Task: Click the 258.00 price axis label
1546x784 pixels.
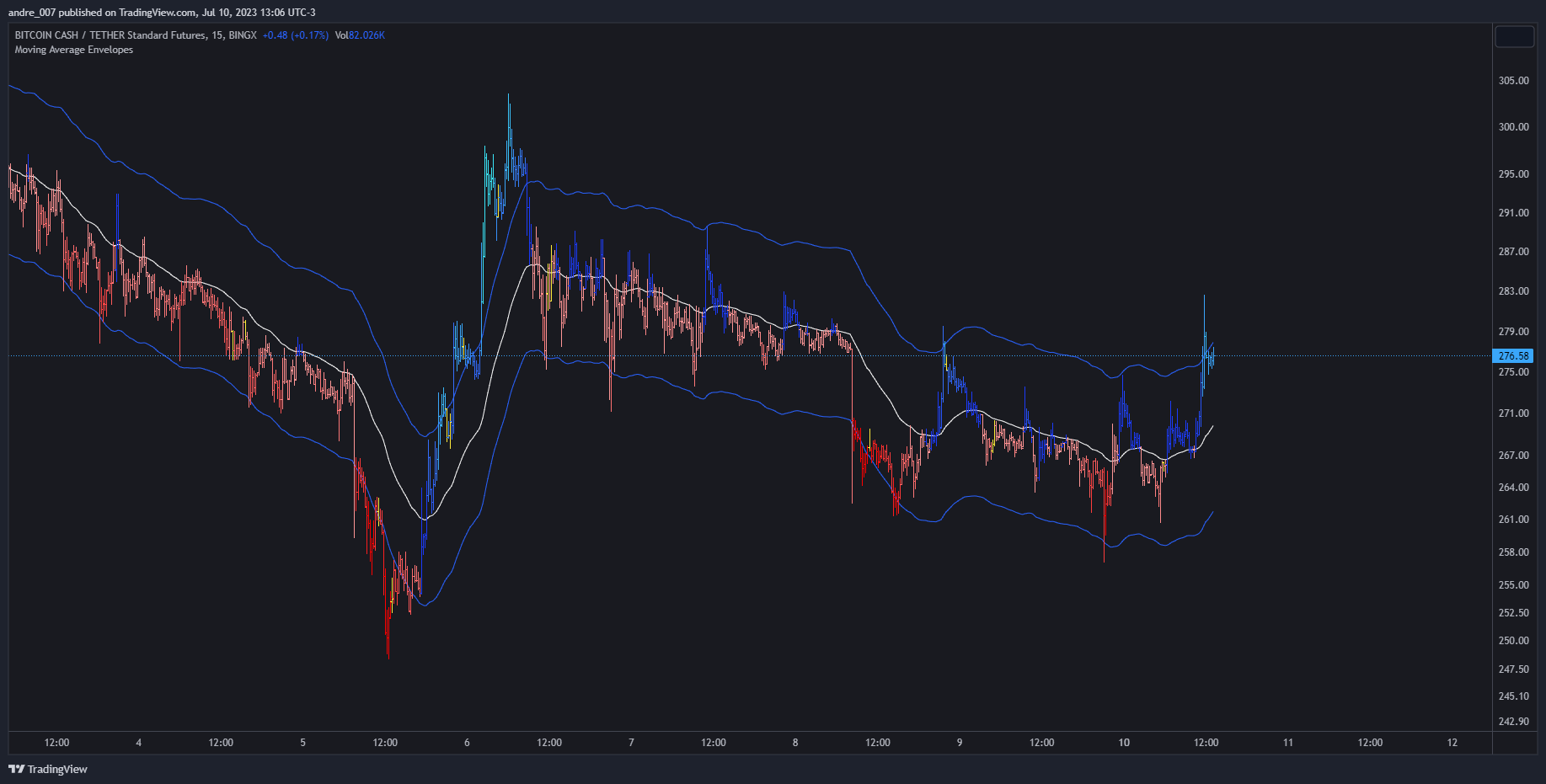Action: coord(1513,552)
